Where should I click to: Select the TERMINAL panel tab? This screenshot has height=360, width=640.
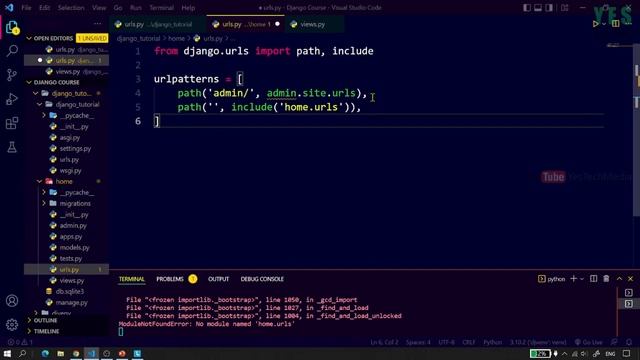pos(131,279)
